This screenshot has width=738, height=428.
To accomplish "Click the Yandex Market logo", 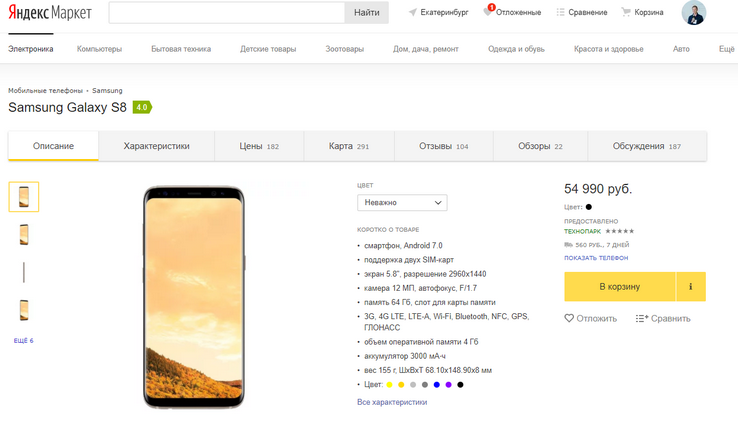I will click(x=50, y=13).
